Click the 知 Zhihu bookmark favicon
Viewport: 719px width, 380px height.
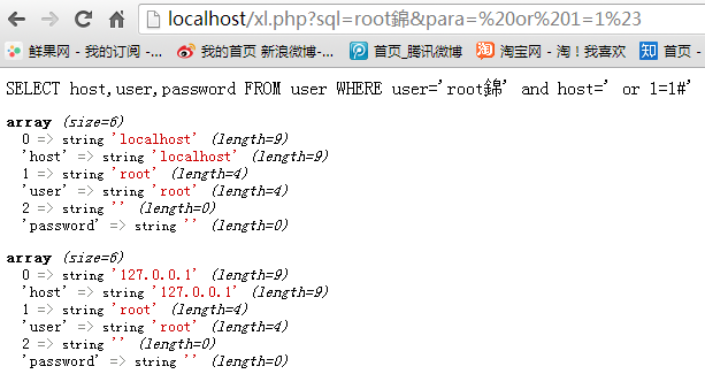click(648, 51)
